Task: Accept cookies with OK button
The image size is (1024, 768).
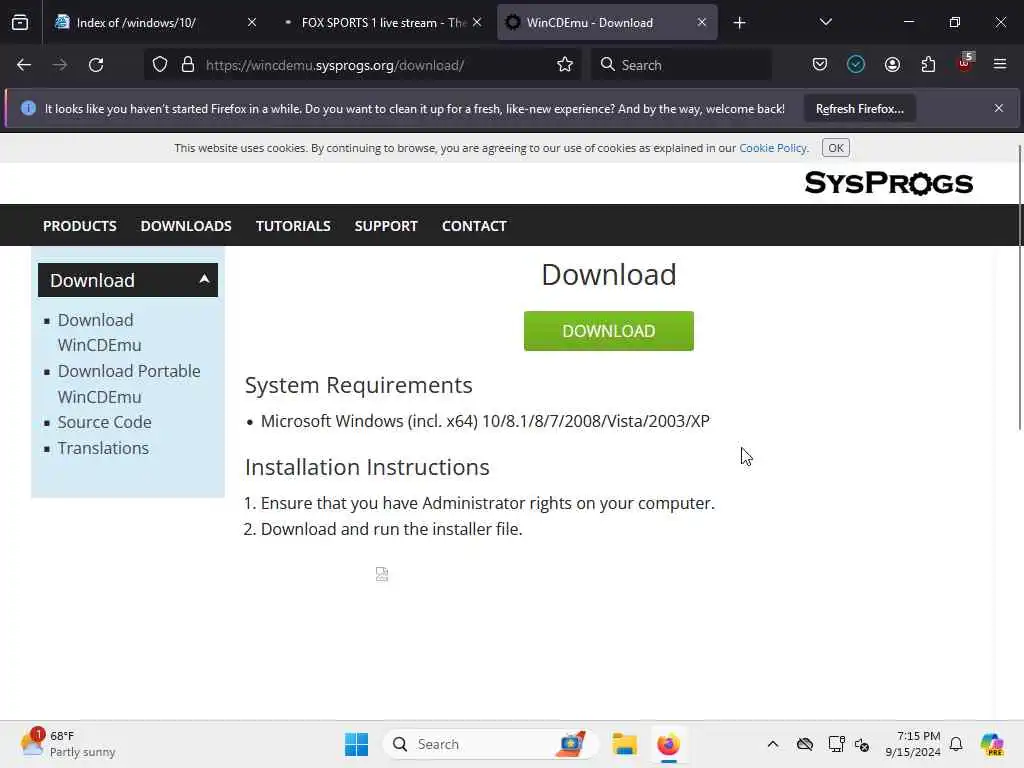Action: (836, 148)
